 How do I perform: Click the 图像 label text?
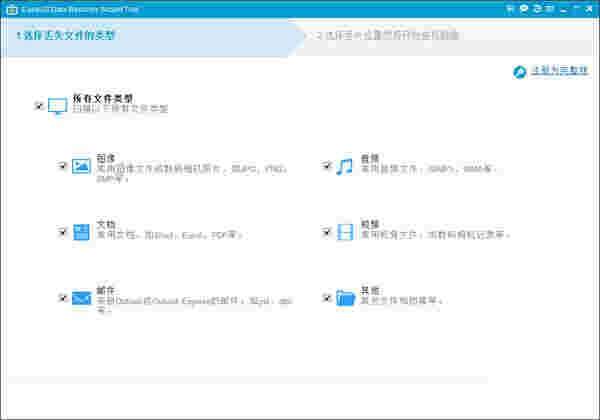[106, 158]
